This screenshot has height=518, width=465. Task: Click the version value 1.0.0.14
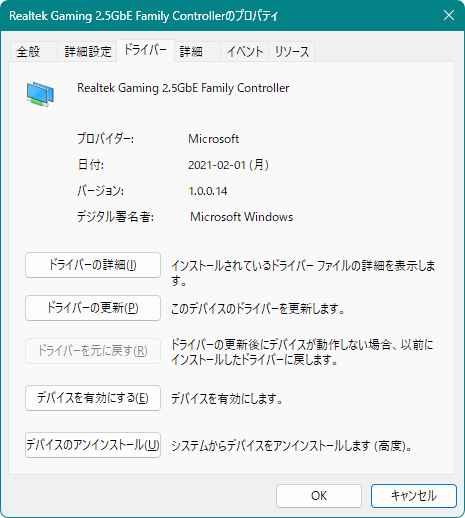tap(208, 191)
